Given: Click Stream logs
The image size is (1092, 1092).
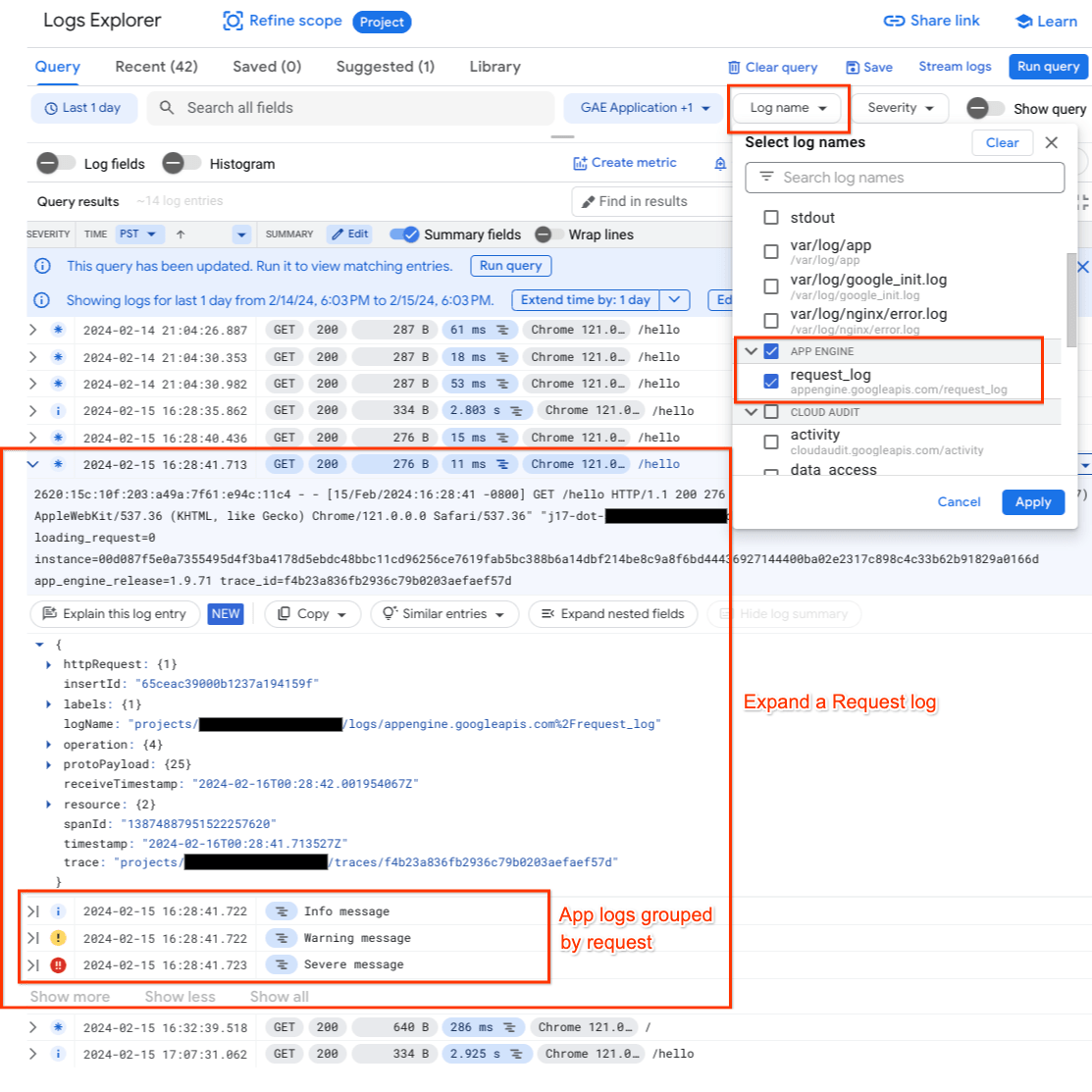Looking at the screenshot, I should [955, 66].
